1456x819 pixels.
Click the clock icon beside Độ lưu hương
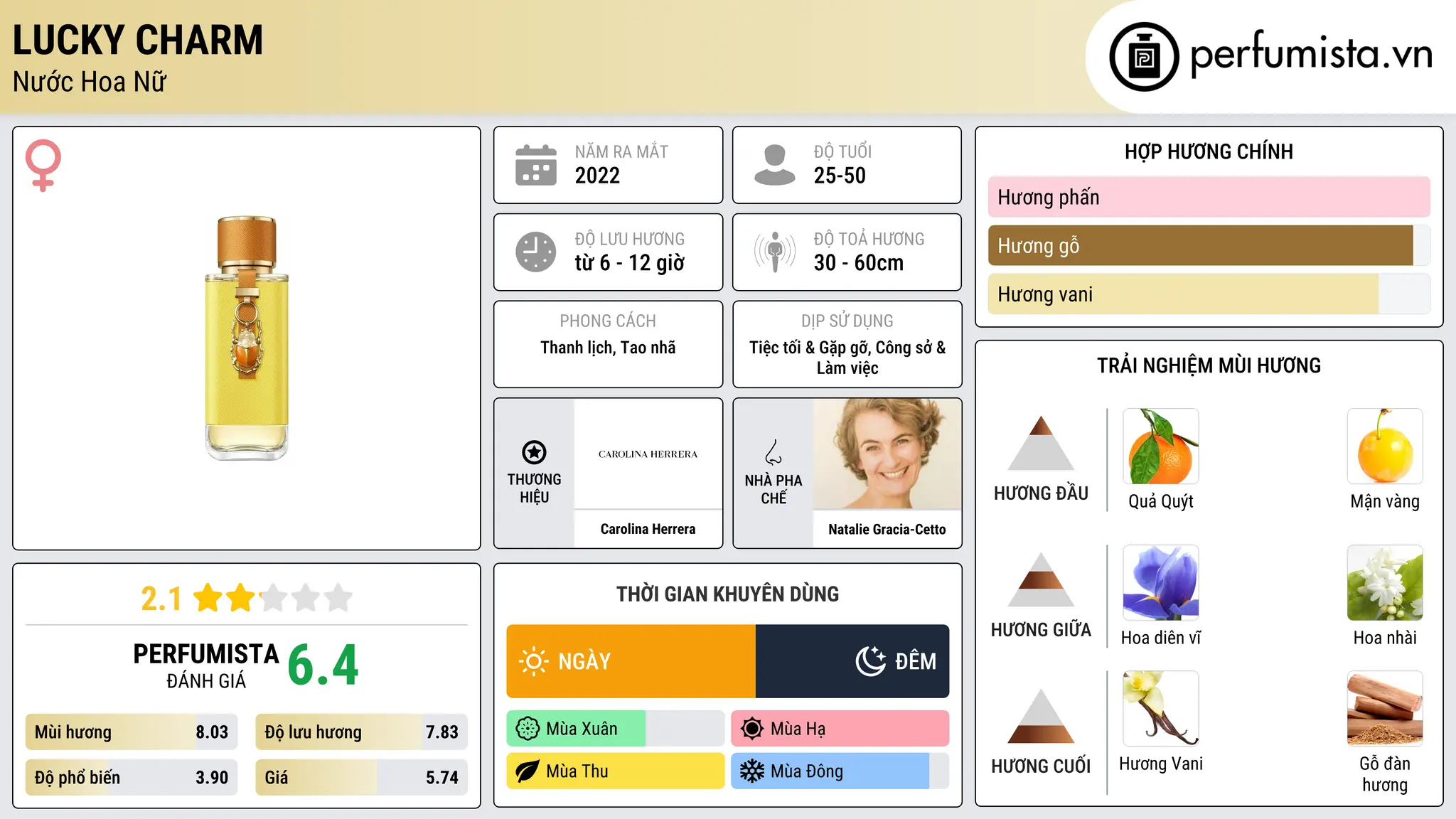pos(536,252)
